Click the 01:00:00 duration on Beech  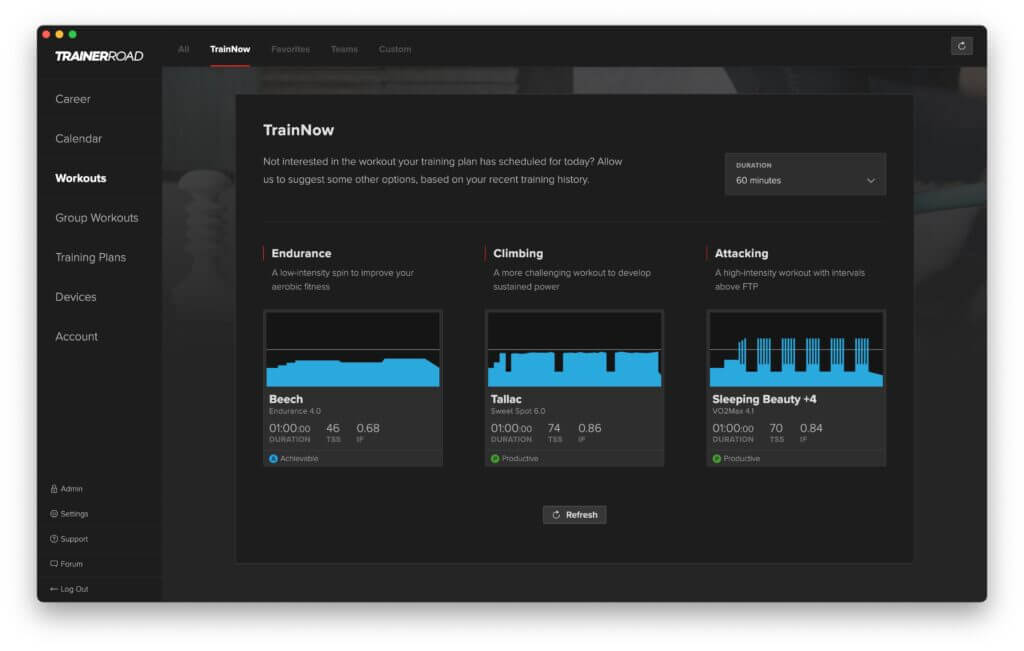(289, 428)
